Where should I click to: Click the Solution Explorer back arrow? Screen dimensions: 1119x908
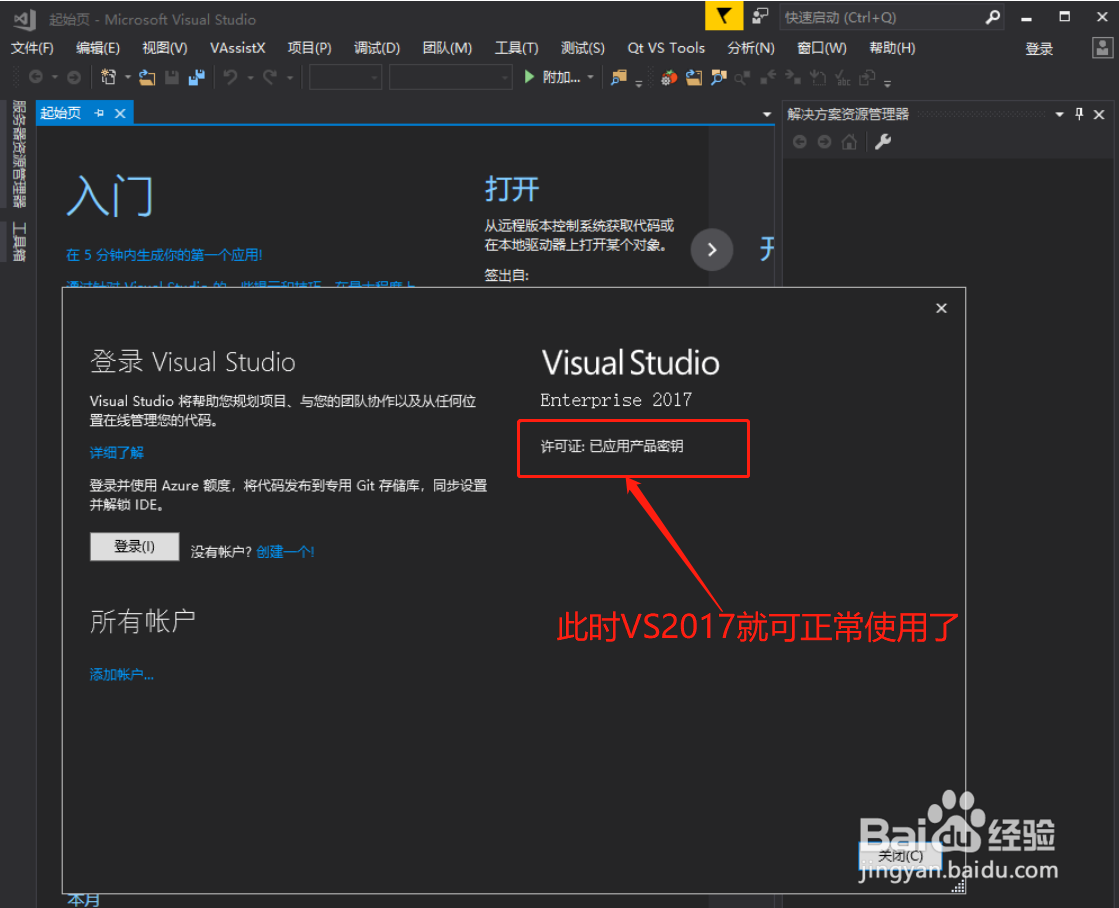coord(800,142)
